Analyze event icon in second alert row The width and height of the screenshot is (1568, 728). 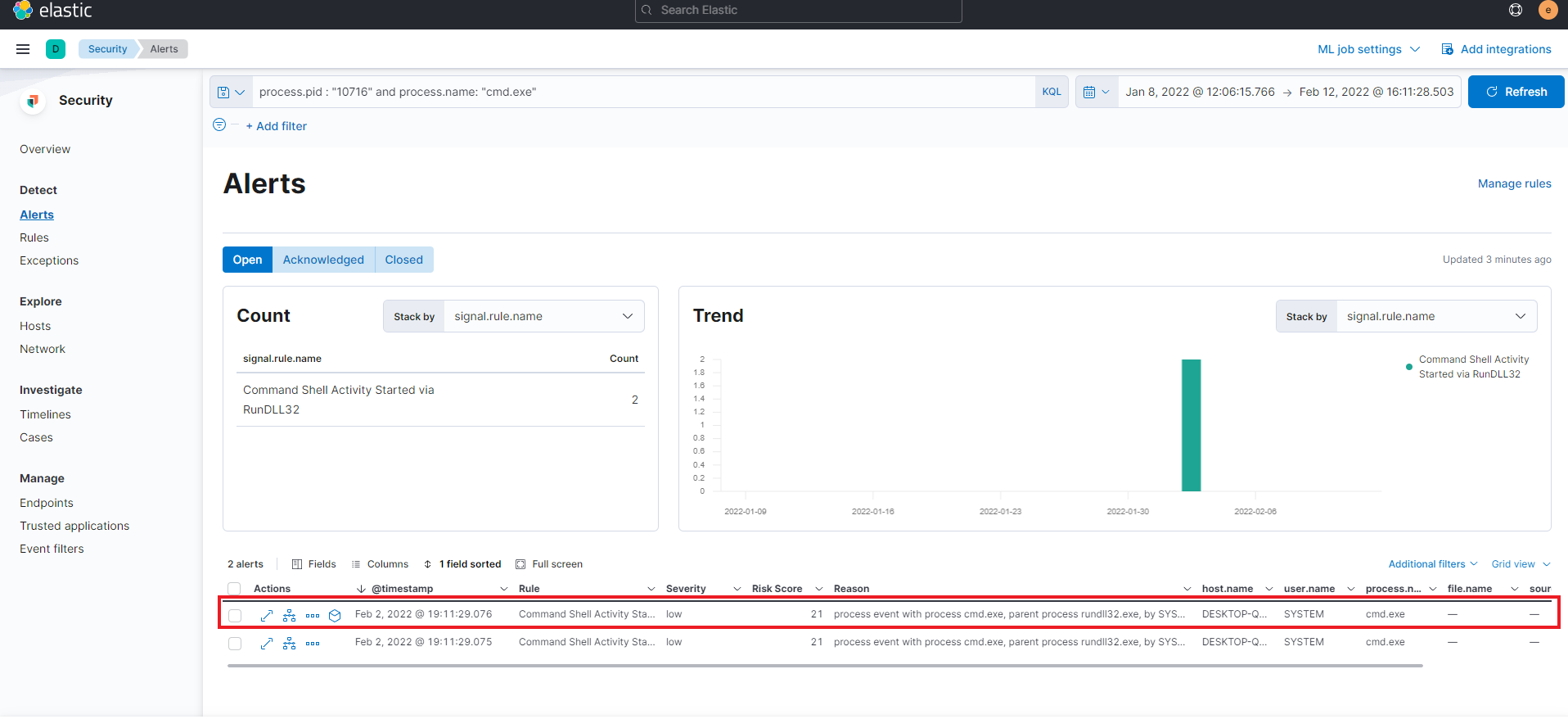(x=290, y=644)
